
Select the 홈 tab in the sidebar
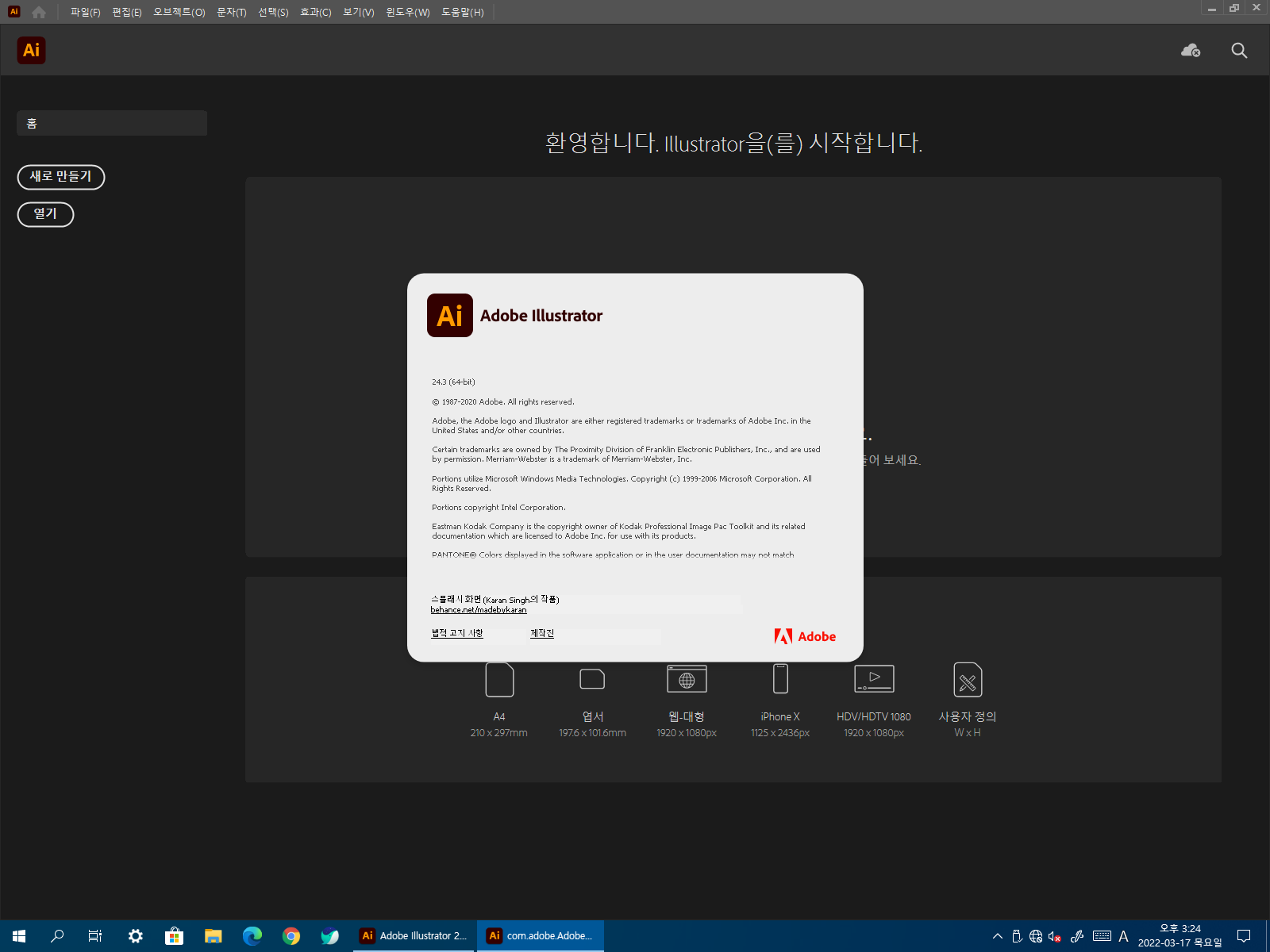112,123
